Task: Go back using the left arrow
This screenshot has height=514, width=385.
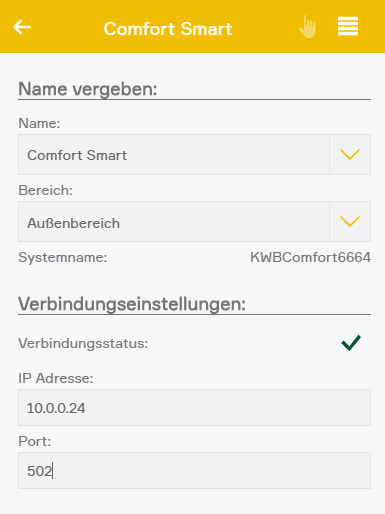Action: 22,27
